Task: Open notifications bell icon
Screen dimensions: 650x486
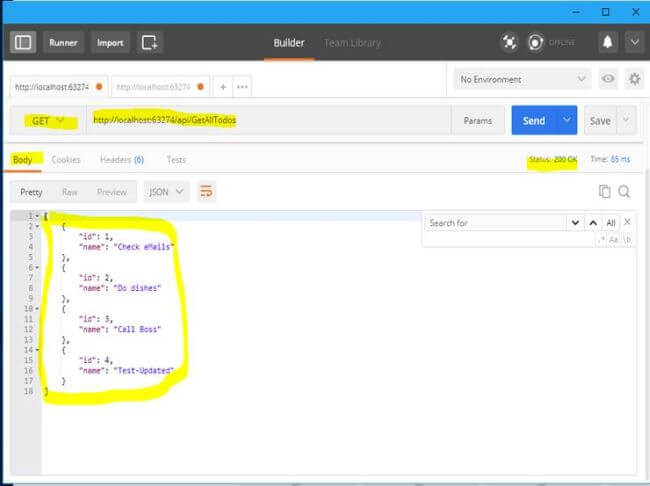Action: click(608, 42)
